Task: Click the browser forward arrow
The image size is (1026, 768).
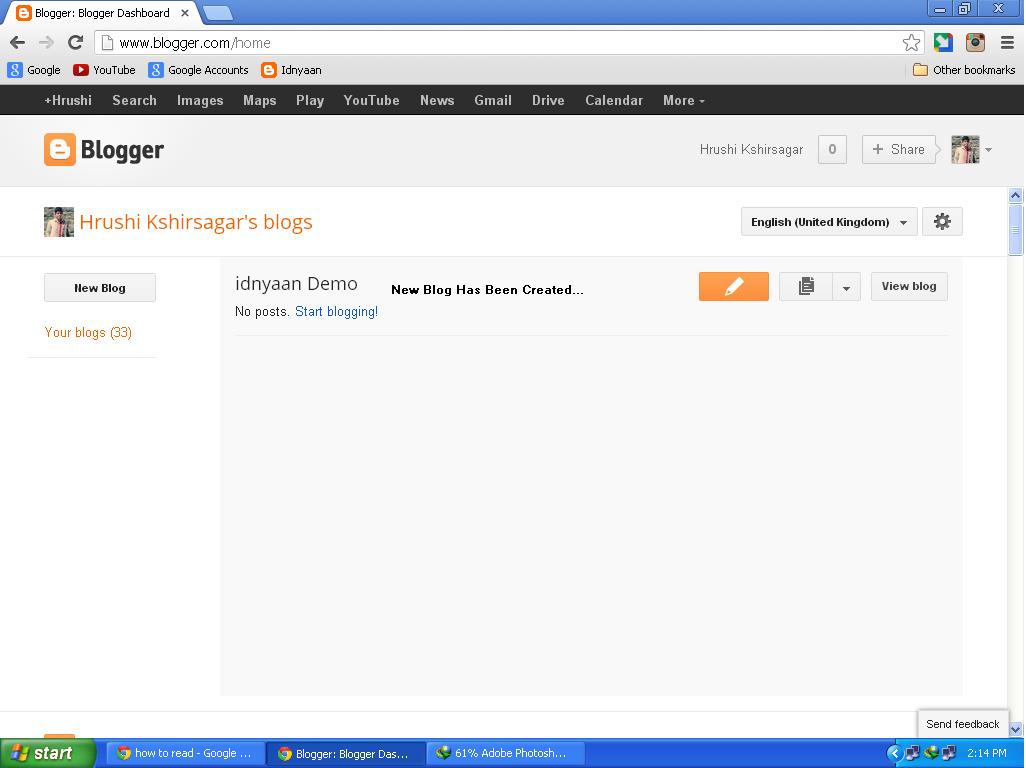Action: tap(46, 43)
